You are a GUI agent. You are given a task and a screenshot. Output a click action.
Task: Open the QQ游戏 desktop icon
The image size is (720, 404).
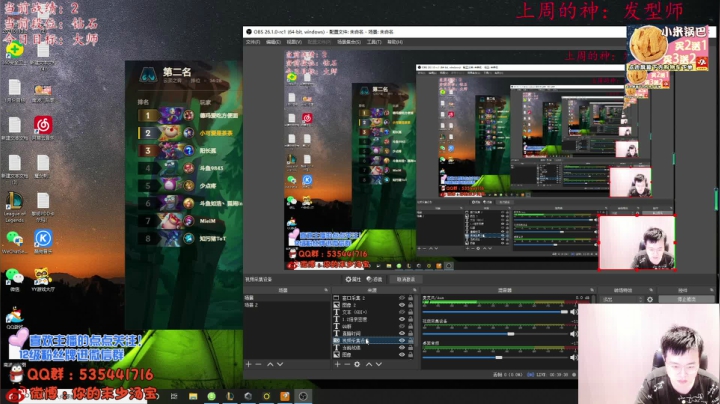point(15,318)
